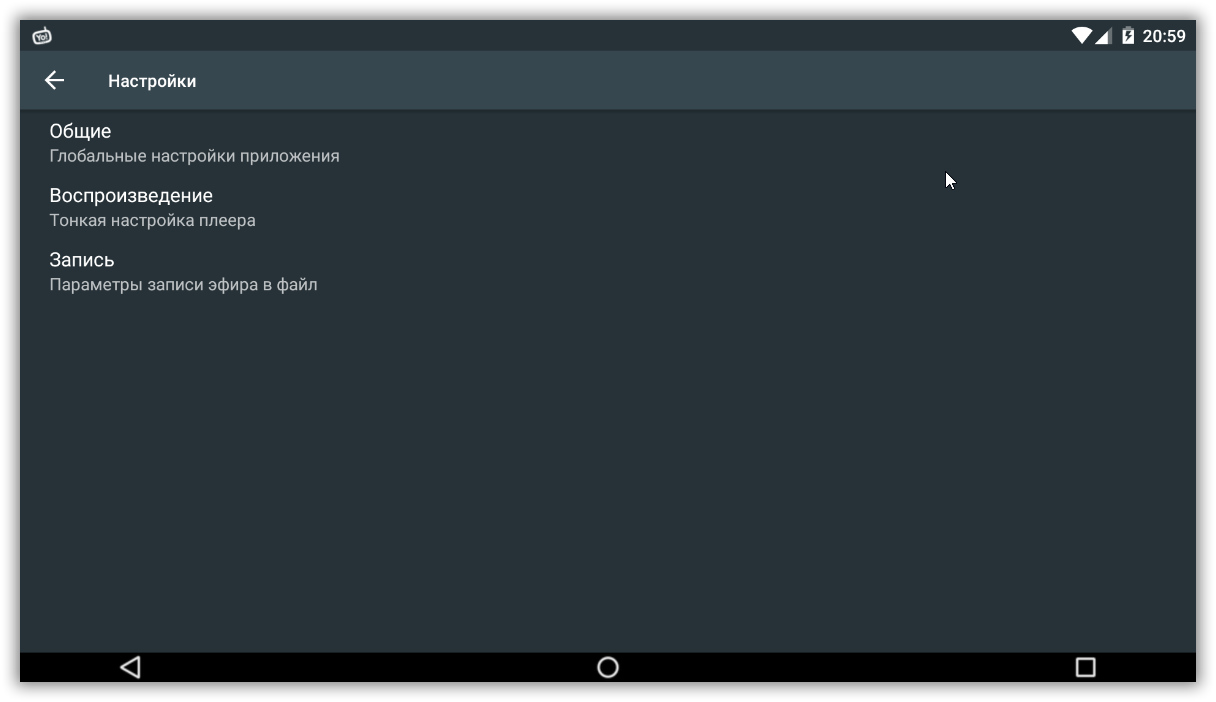Click 'Параметры записи эфира в файл' text

pyautogui.click(x=183, y=285)
